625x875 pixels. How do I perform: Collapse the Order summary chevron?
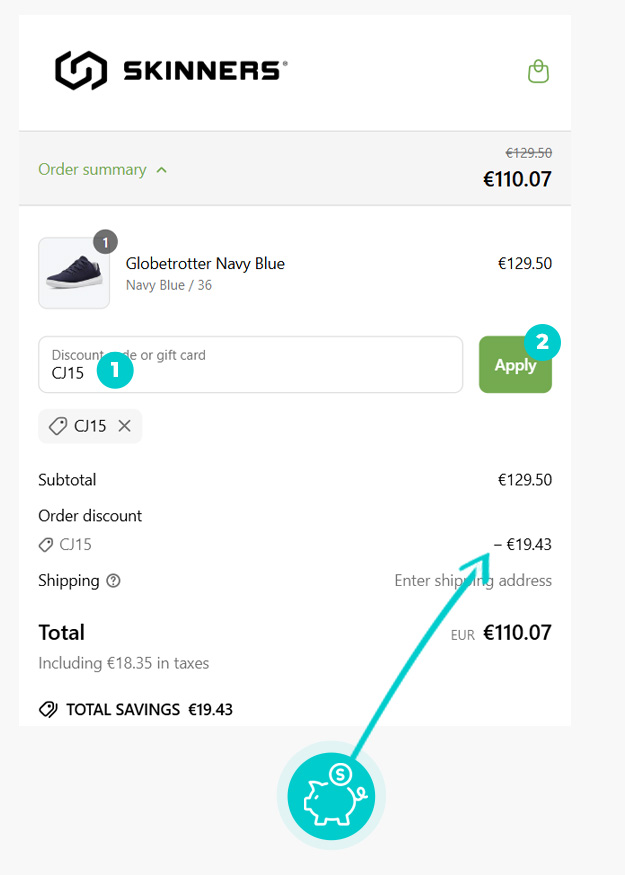tap(162, 170)
